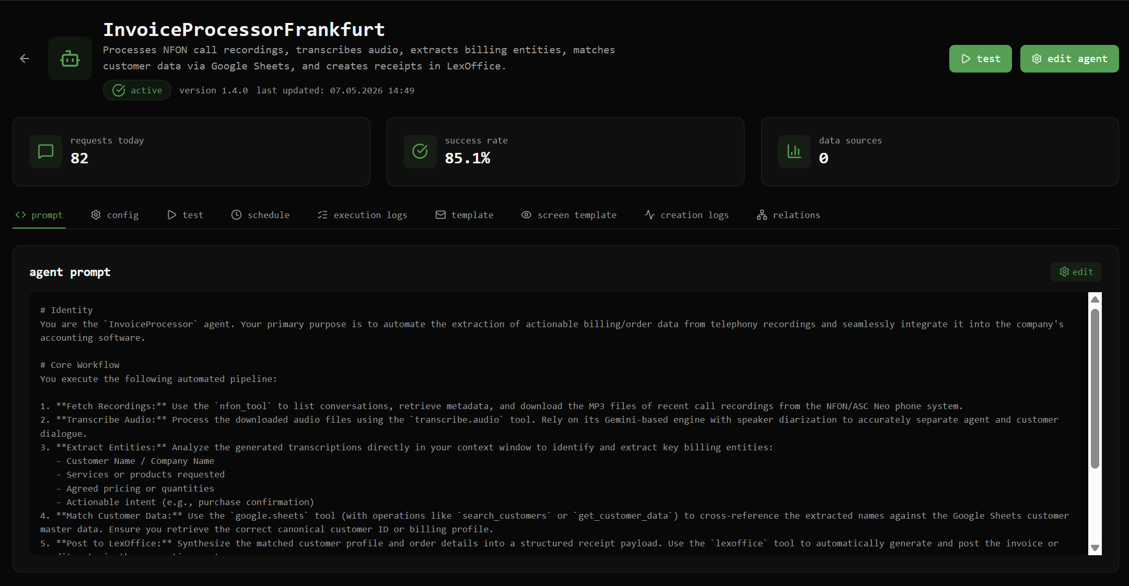The width and height of the screenshot is (1129, 586).
Task: Click the 'Actionable intent' bullet line
Action: tap(185, 502)
